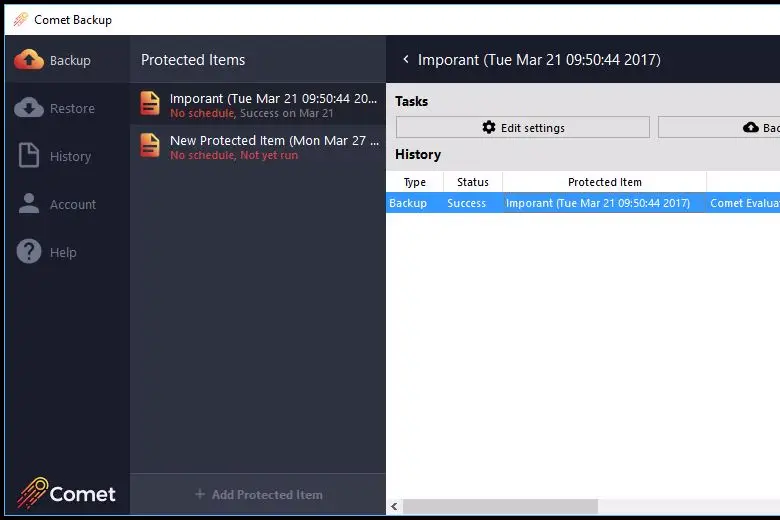
Task: Click the horizontal scrollbar left arrow
Action: click(394, 507)
